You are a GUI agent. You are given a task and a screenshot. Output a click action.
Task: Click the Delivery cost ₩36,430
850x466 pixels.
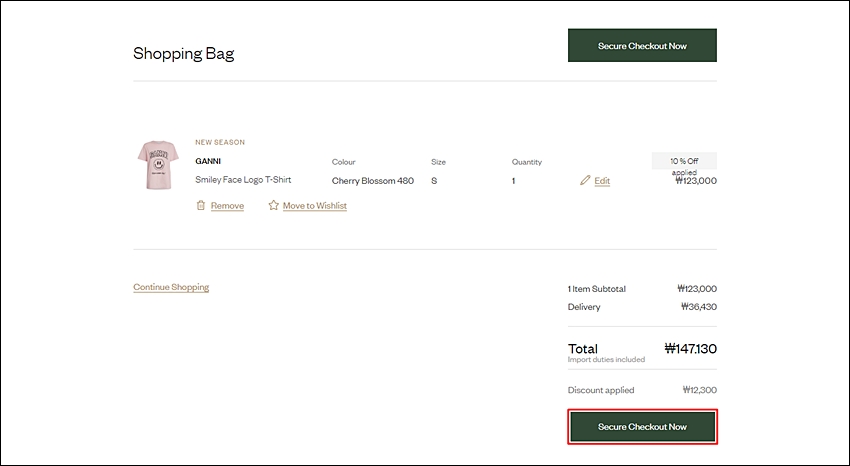coord(699,307)
